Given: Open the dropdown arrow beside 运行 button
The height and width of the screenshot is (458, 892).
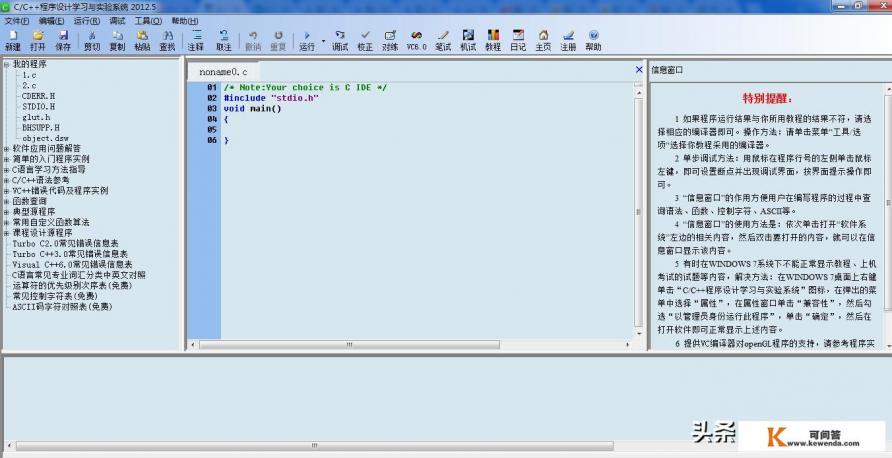Looking at the screenshot, I should tap(323, 41).
